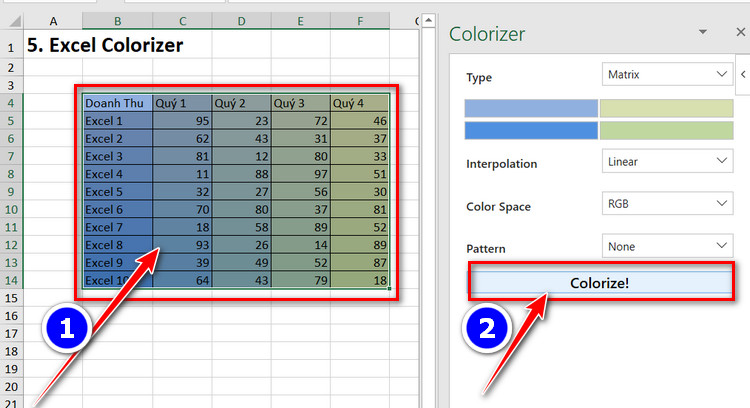
Task: Close the Colorizer task pane
Action: 740,32
